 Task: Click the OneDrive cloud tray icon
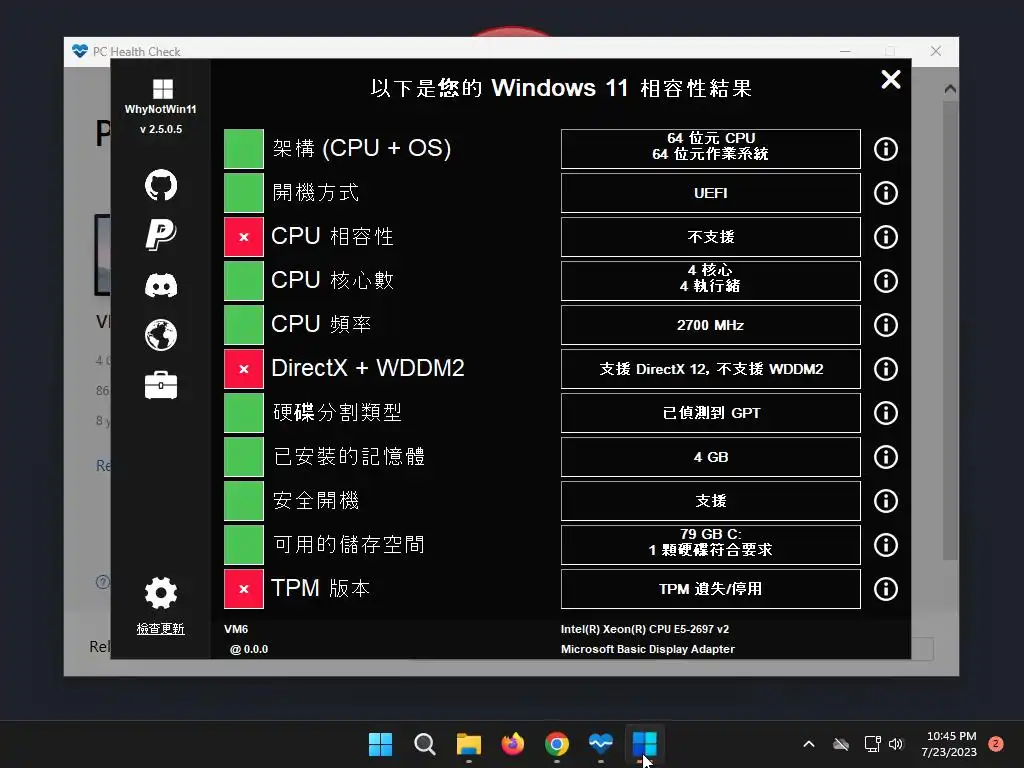pos(840,744)
